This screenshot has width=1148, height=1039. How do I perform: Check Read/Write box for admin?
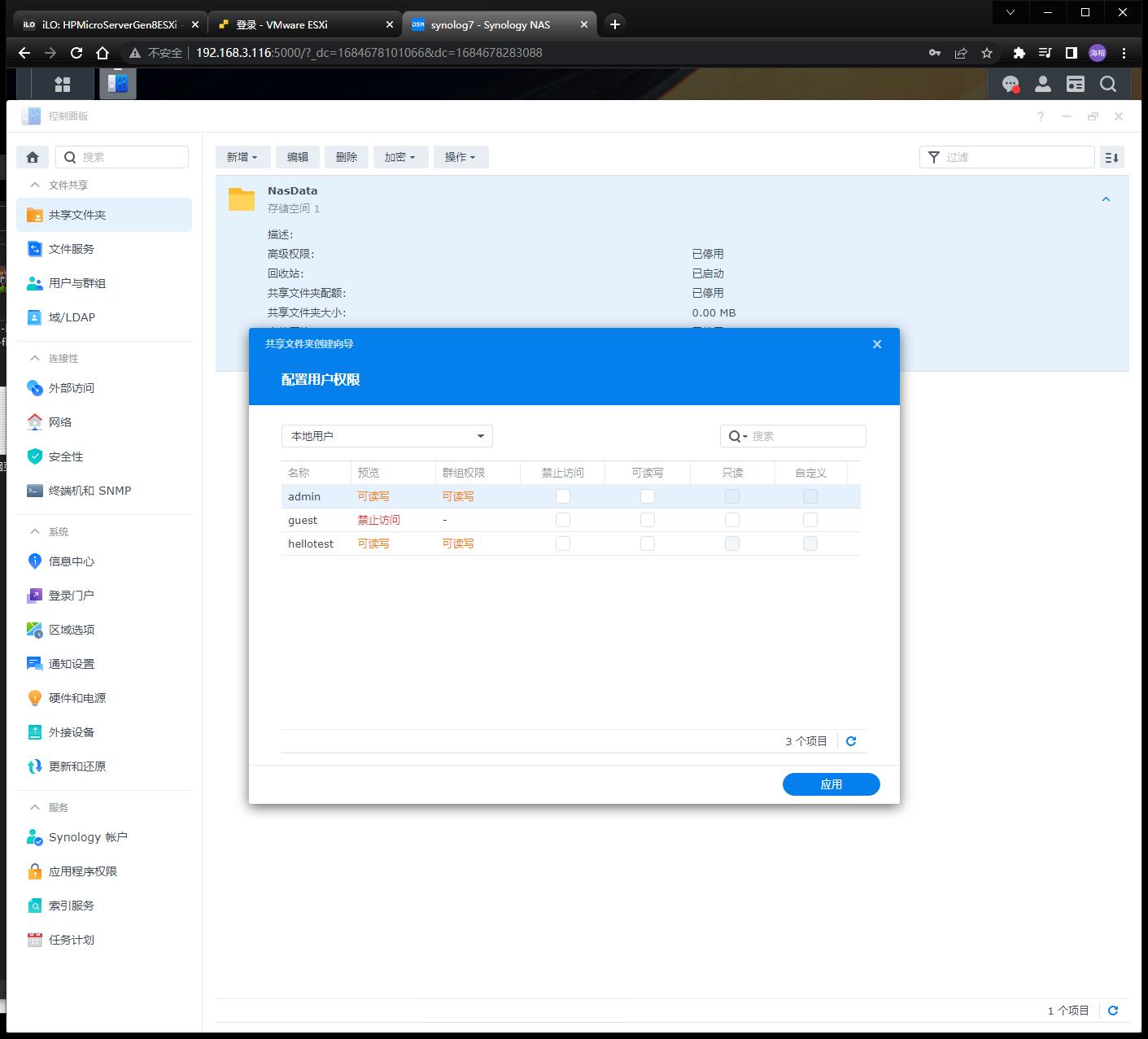pyautogui.click(x=648, y=496)
